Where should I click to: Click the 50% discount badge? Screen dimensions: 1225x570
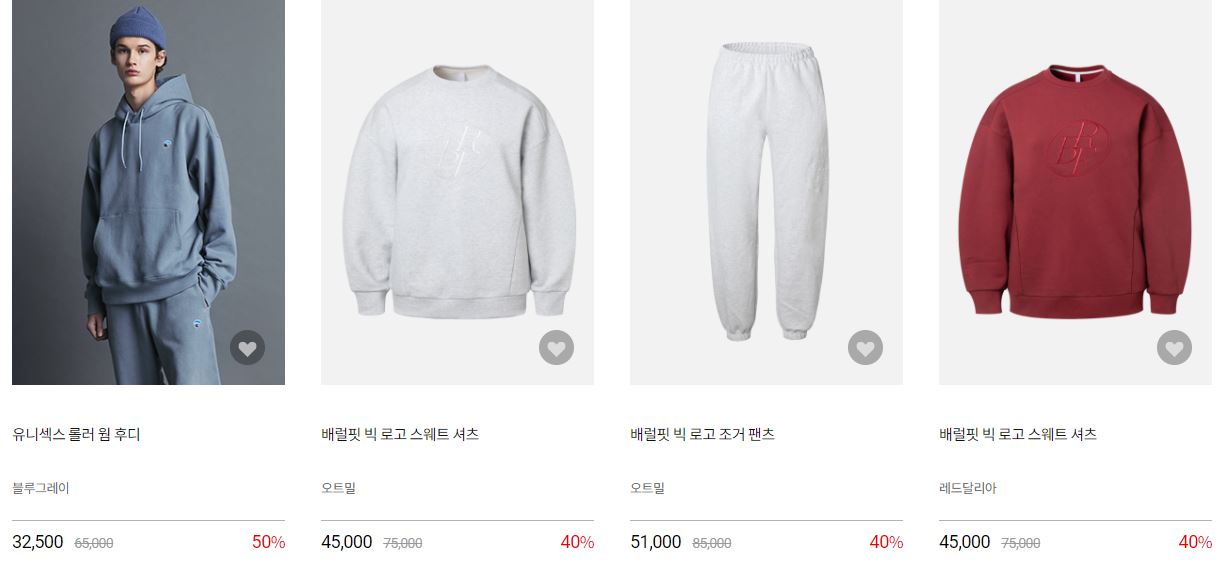click(x=268, y=542)
